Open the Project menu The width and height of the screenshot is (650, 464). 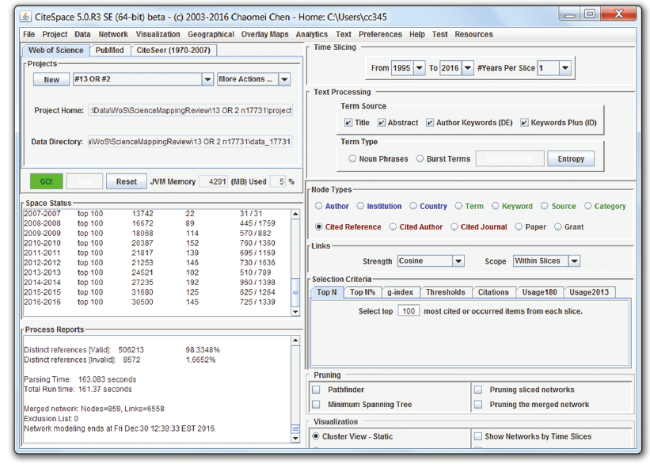tap(55, 34)
